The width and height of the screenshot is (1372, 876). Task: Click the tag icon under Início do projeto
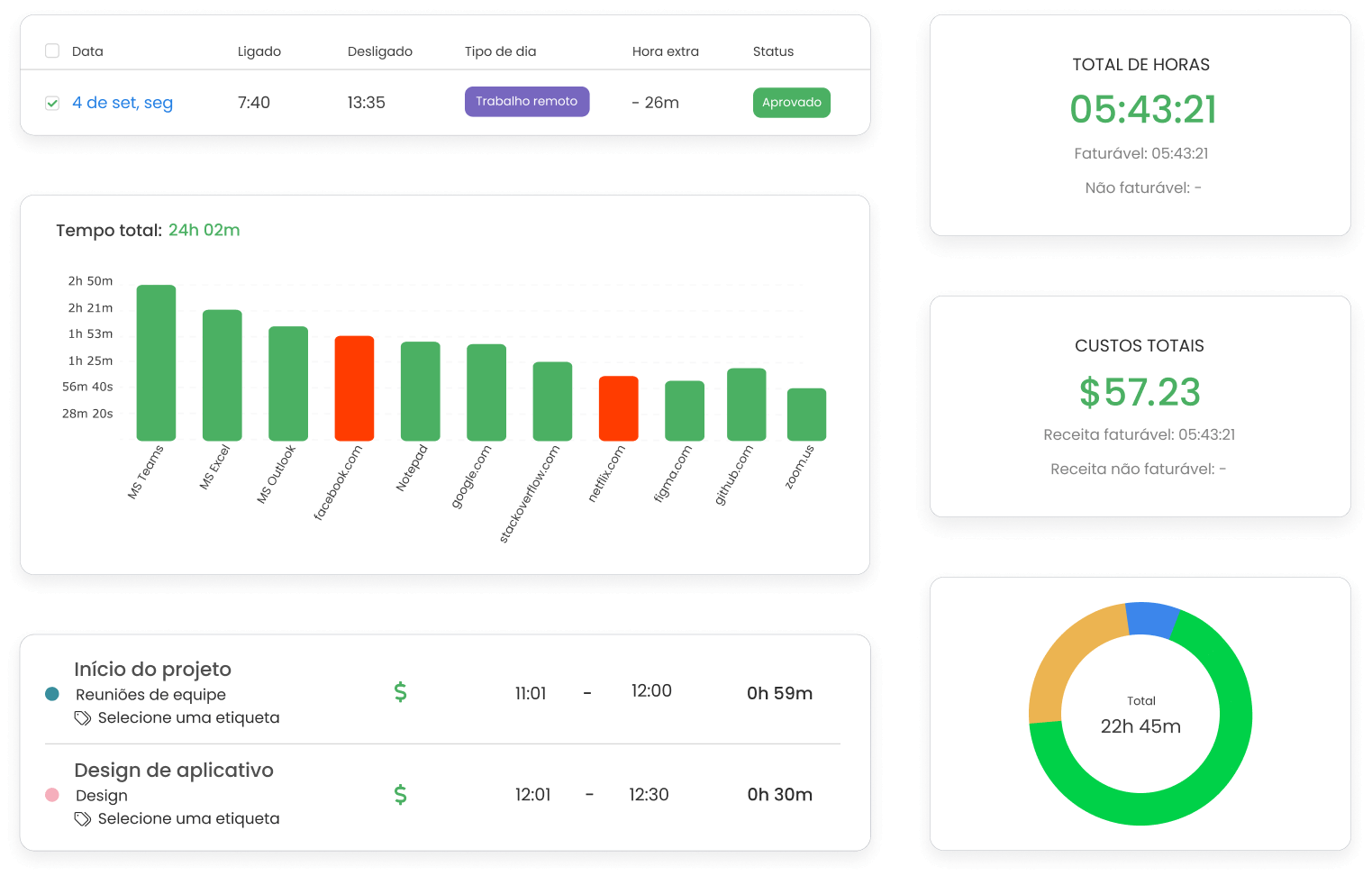[83, 717]
